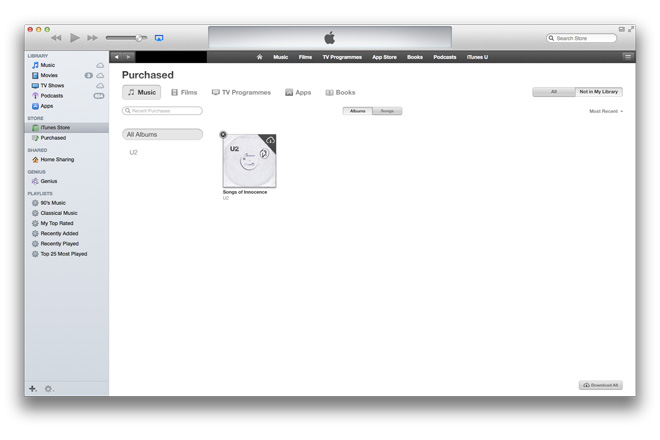Switch to the mini player icon
This screenshot has height=440, width=660.
pyautogui.click(x=621, y=29)
